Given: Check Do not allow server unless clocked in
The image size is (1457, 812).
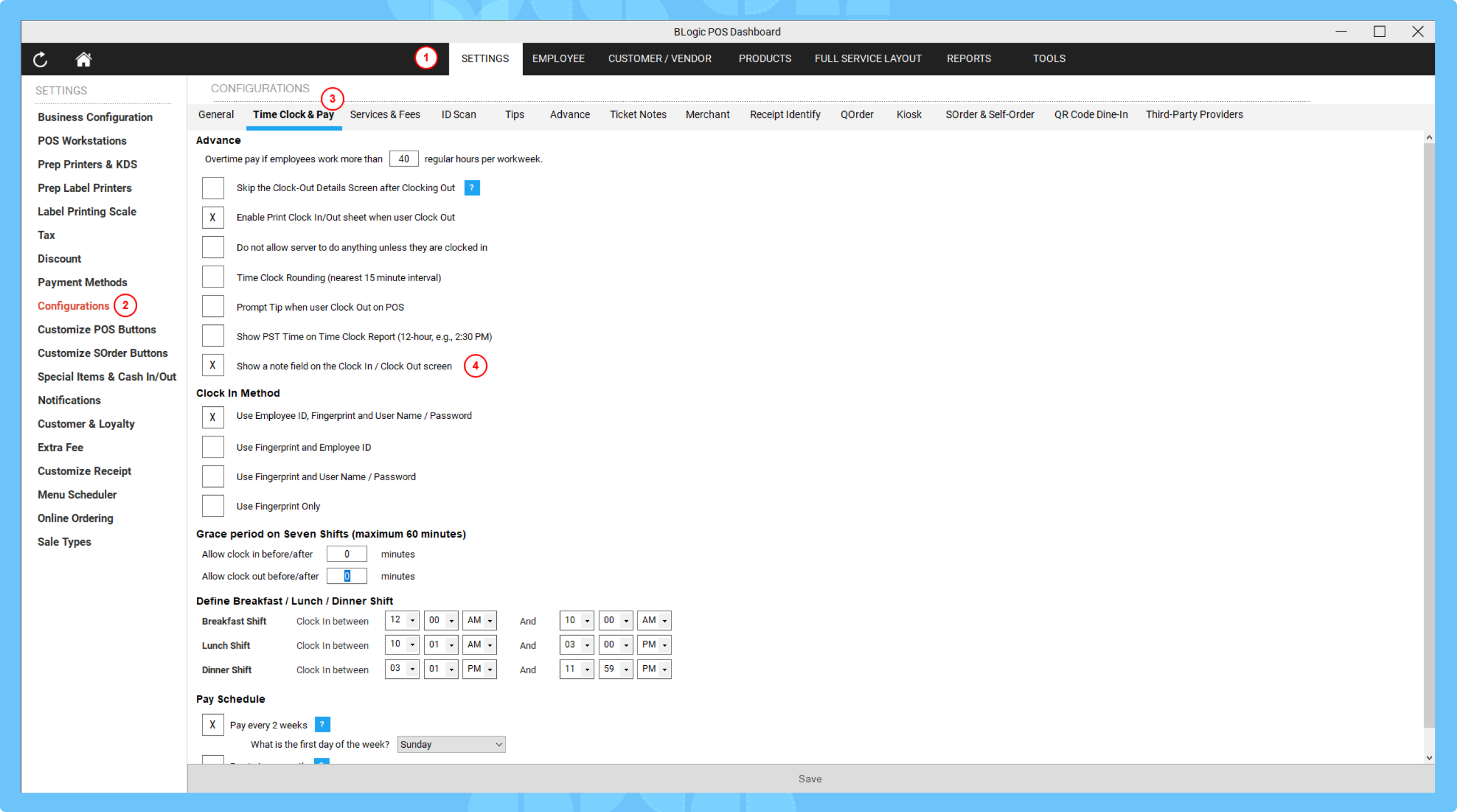Looking at the screenshot, I should click(x=213, y=248).
